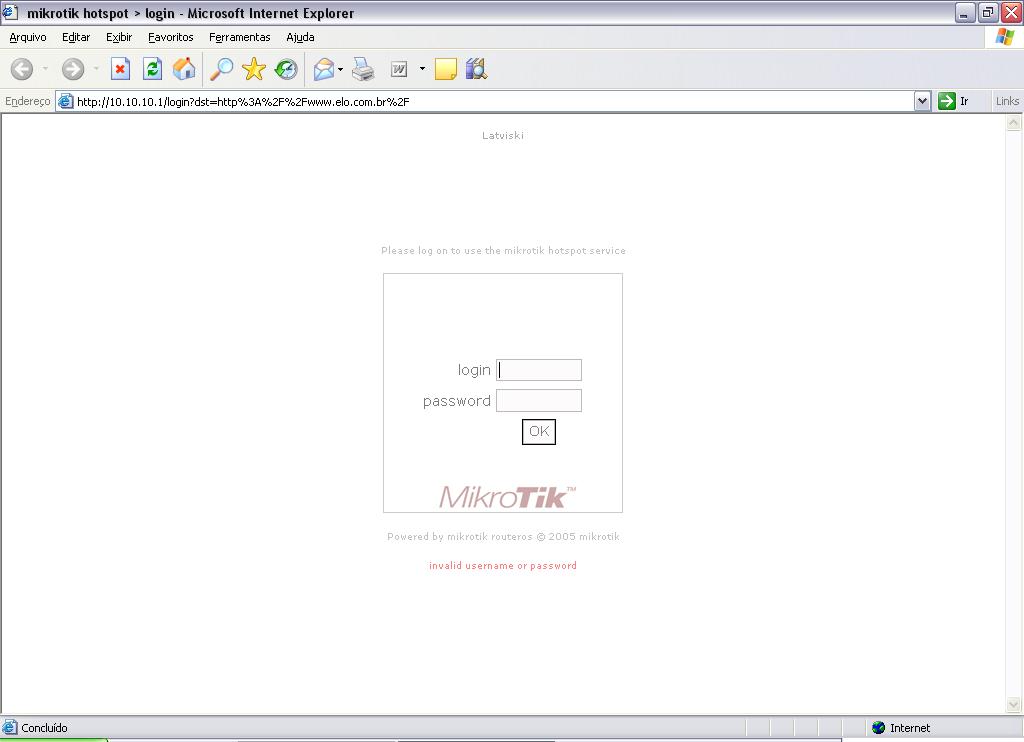Click the Endereço address label

coord(27,101)
